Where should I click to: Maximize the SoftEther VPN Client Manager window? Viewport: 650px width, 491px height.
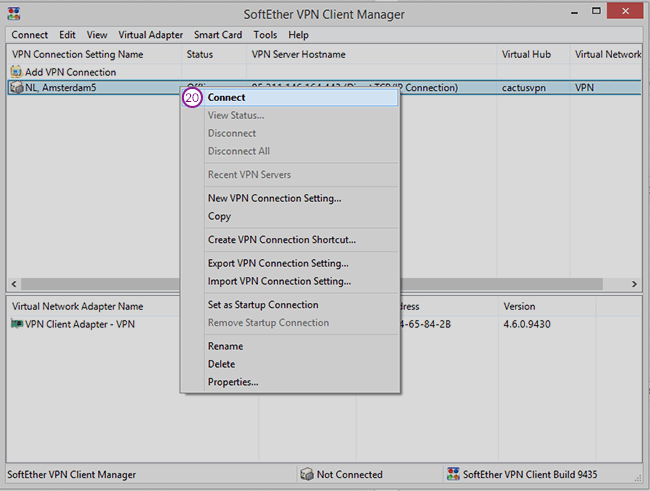[x=596, y=11]
